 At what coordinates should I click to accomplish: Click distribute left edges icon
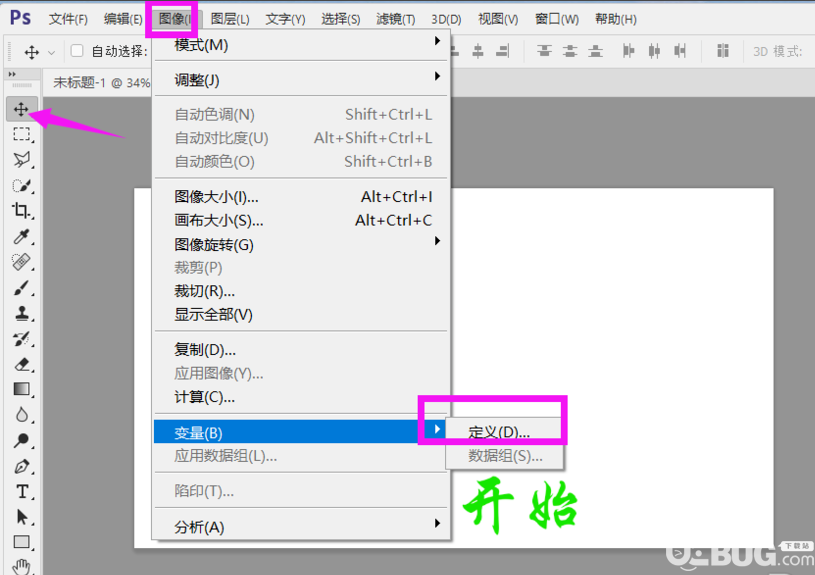(x=628, y=51)
